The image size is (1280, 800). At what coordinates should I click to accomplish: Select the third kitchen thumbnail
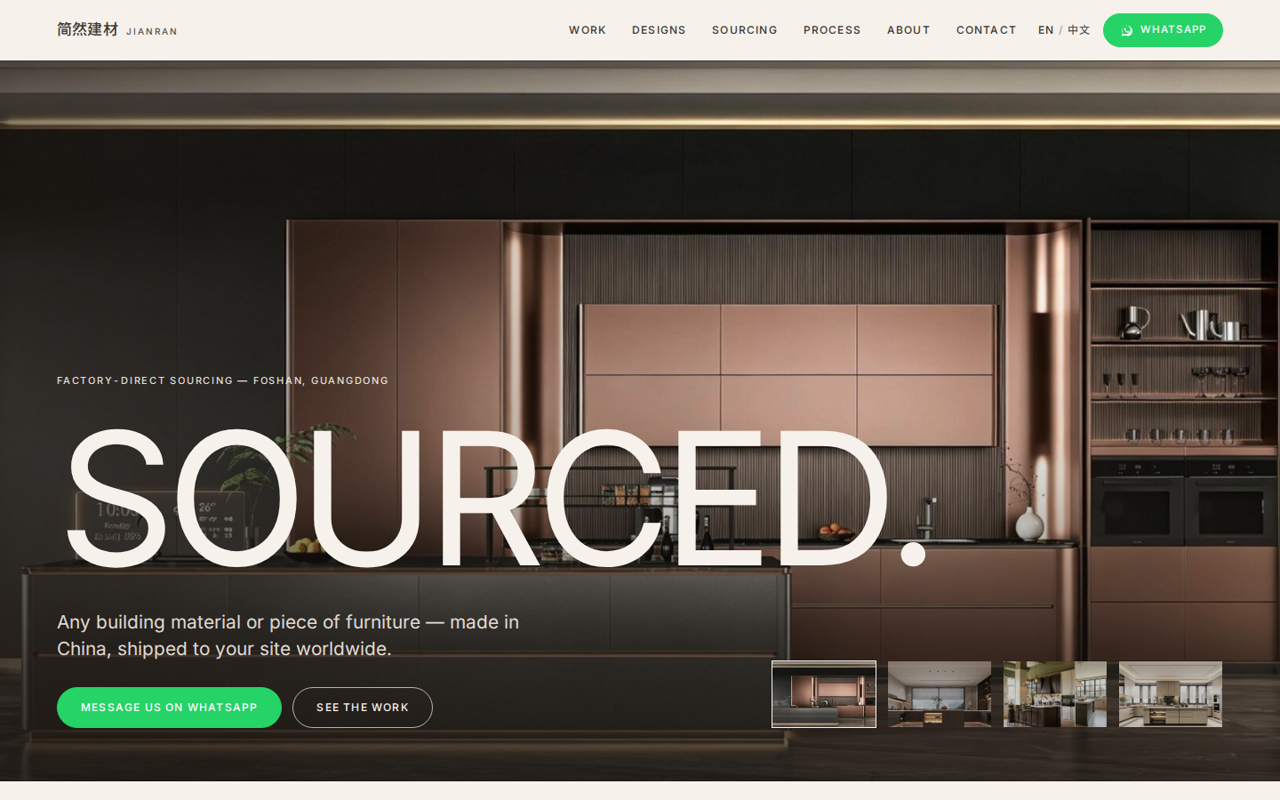(1055, 694)
